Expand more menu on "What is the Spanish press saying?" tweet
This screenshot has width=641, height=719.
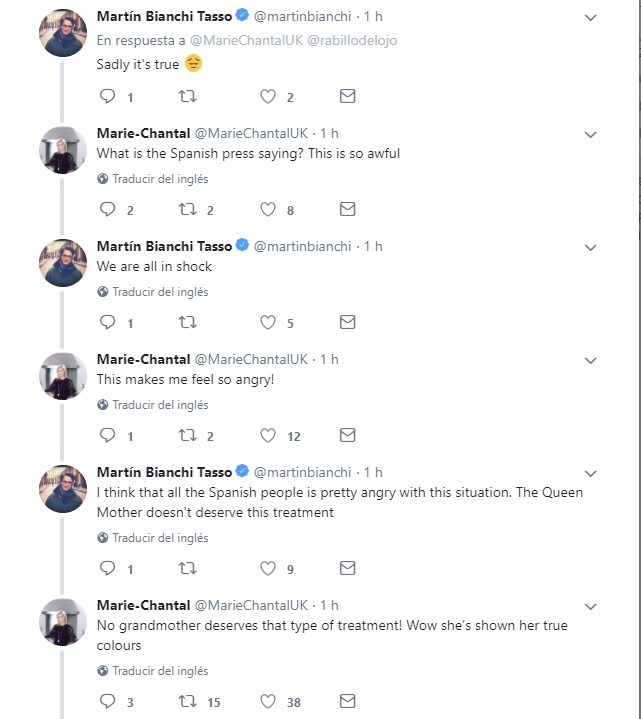click(590, 134)
